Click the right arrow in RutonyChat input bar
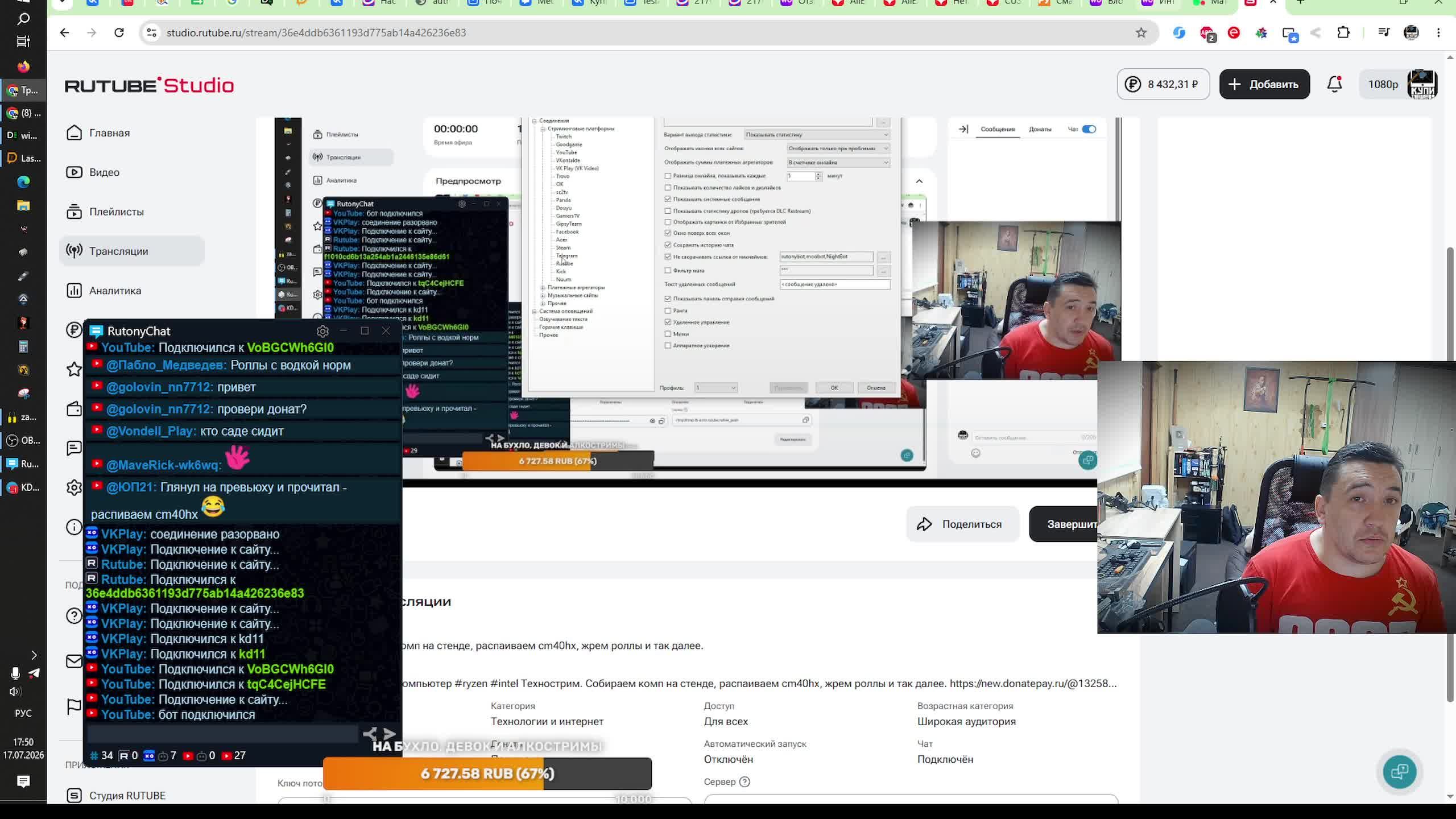This screenshot has height=819, width=1456. 390,734
